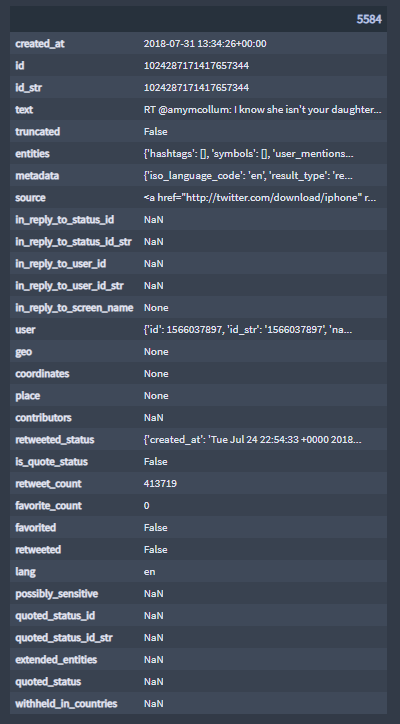Select the possibly_sensitive row label
Viewport: 400px width, 724px height.
[57, 594]
